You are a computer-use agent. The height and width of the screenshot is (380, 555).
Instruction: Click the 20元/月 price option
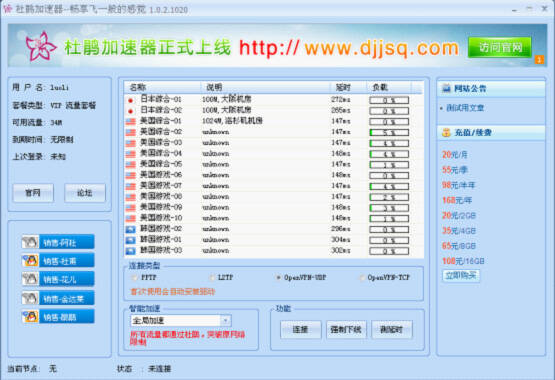(x=455, y=155)
